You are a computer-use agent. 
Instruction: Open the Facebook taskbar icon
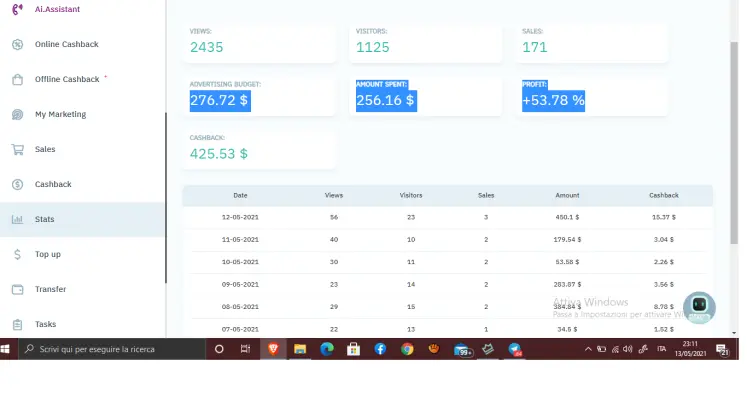pos(380,349)
